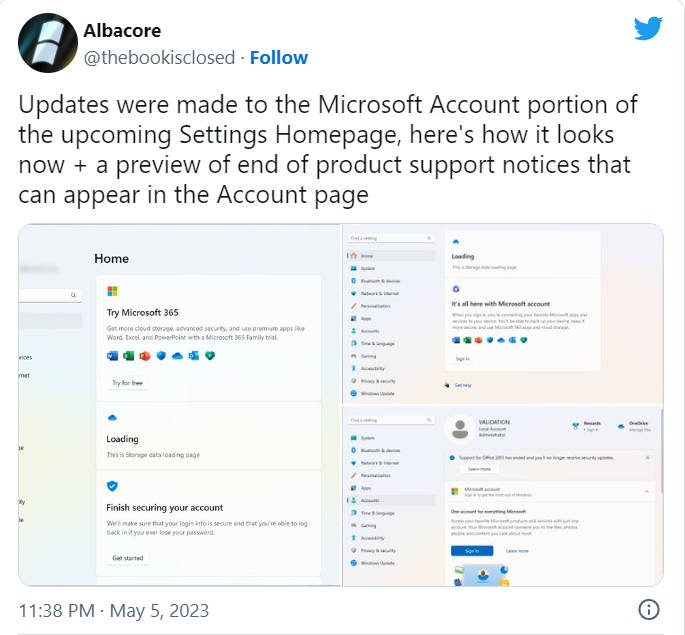
Task: Click the Word icon in Microsoft 365 card
Action: pyautogui.click(x=112, y=356)
